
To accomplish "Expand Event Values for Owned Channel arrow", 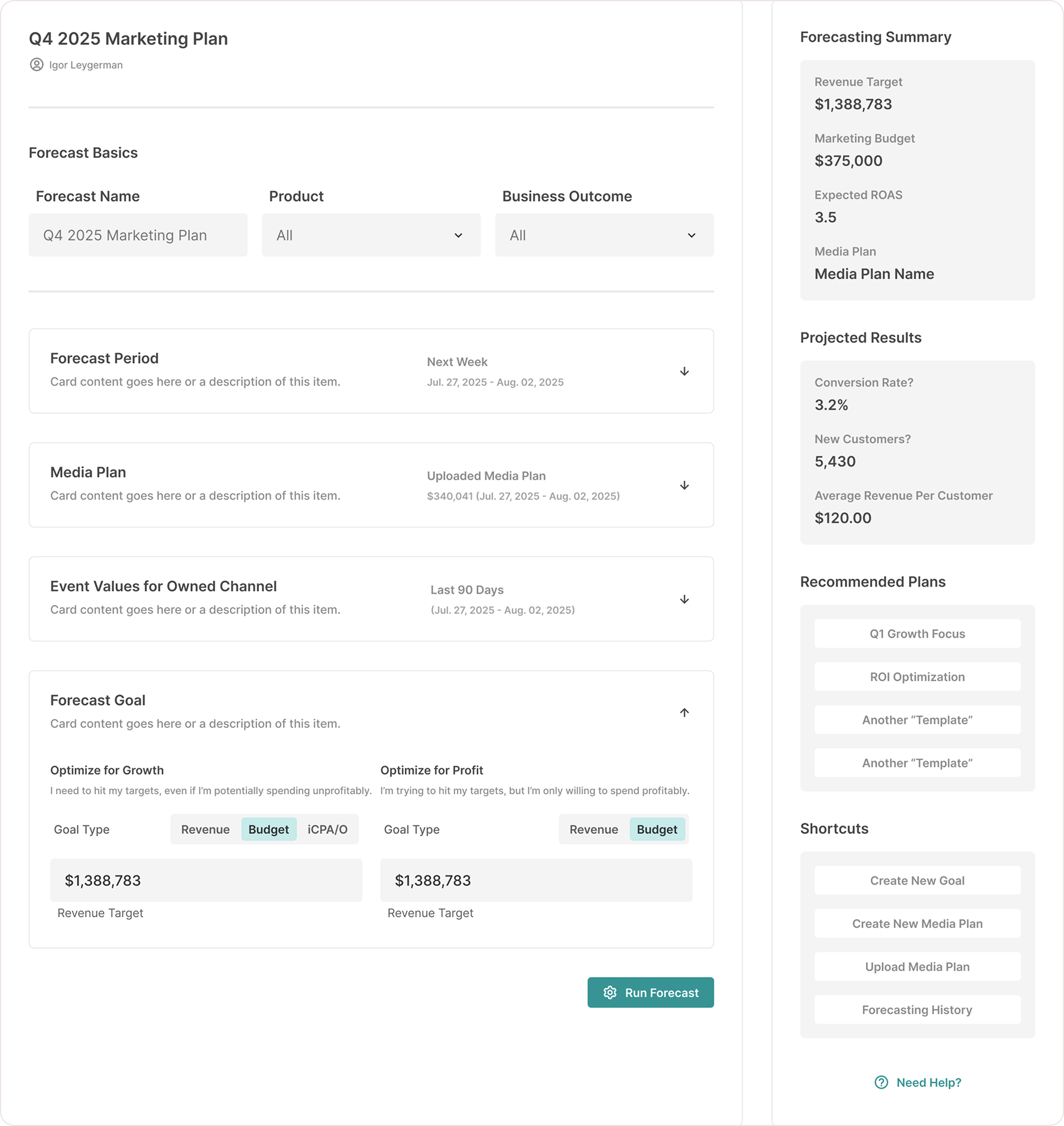I will (684, 600).
